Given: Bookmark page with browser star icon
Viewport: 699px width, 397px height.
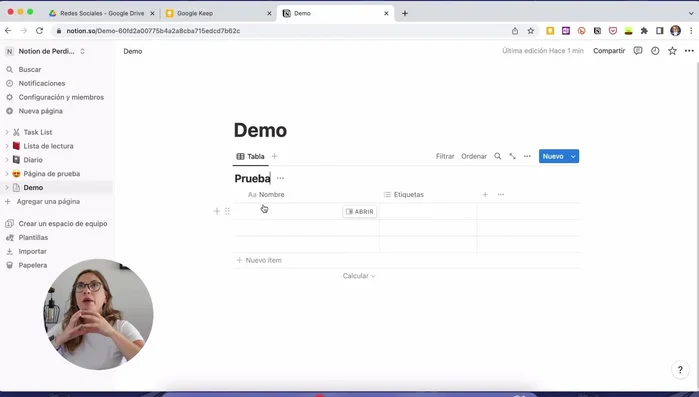Looking at the screenshot, I should click(x=530, y=31).
